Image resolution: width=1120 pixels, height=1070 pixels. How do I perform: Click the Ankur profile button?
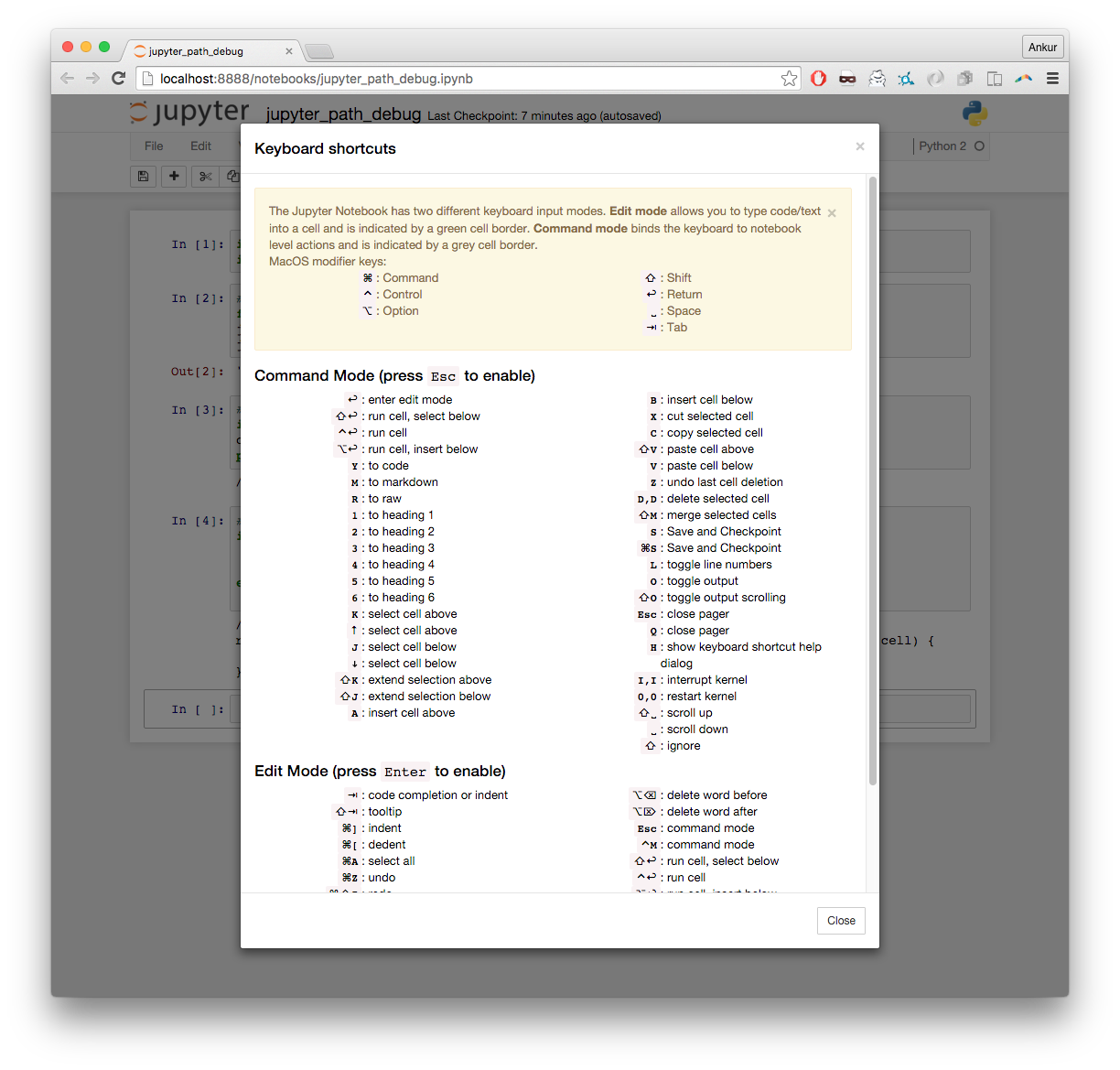[1042, 46]
